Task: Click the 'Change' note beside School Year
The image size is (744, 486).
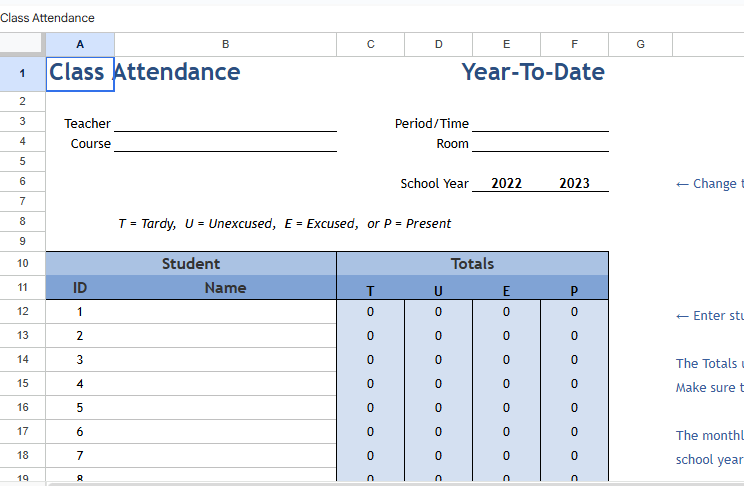Action: 709,184
